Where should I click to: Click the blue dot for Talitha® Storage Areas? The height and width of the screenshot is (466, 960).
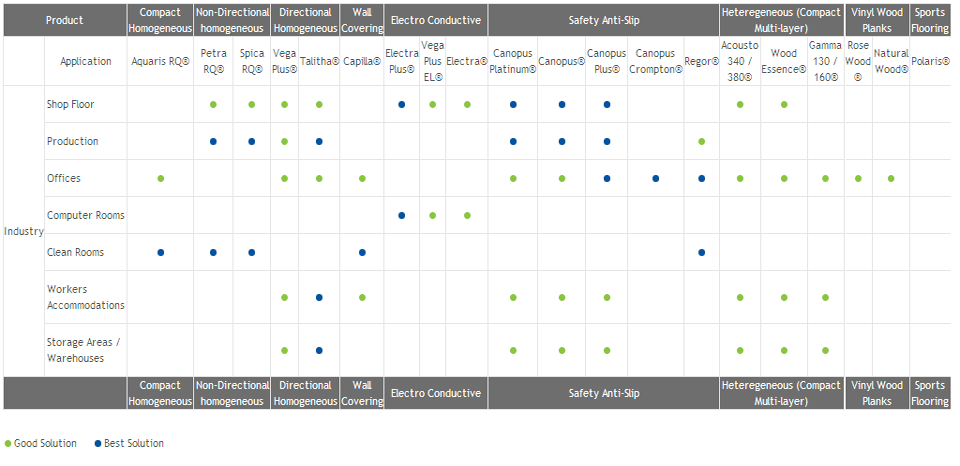319,350
